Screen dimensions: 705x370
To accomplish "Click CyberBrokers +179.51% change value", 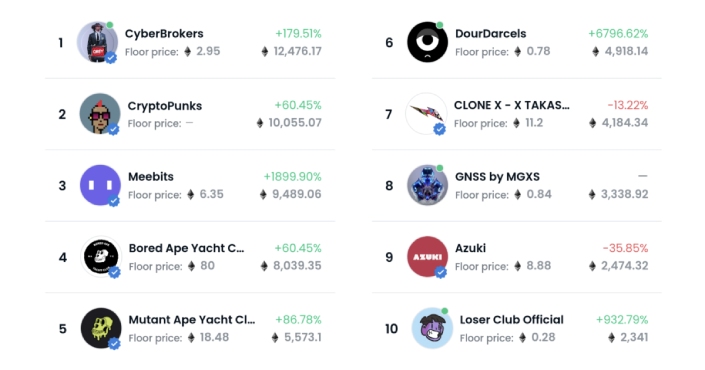I will click(299, 34).
